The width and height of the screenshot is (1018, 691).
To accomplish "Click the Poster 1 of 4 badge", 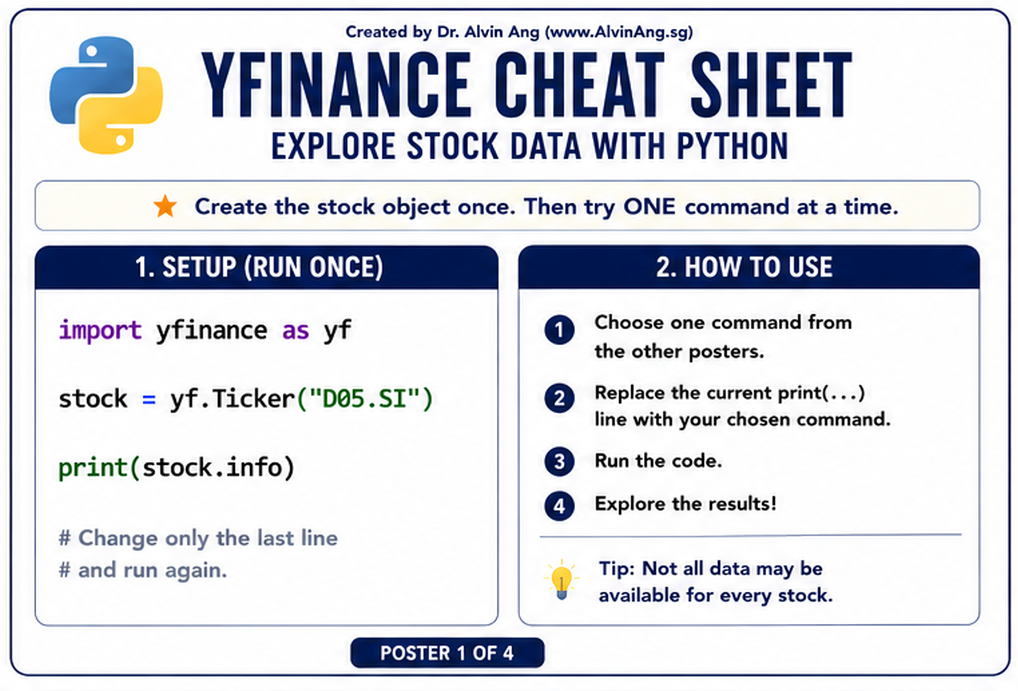I will 447,653.
